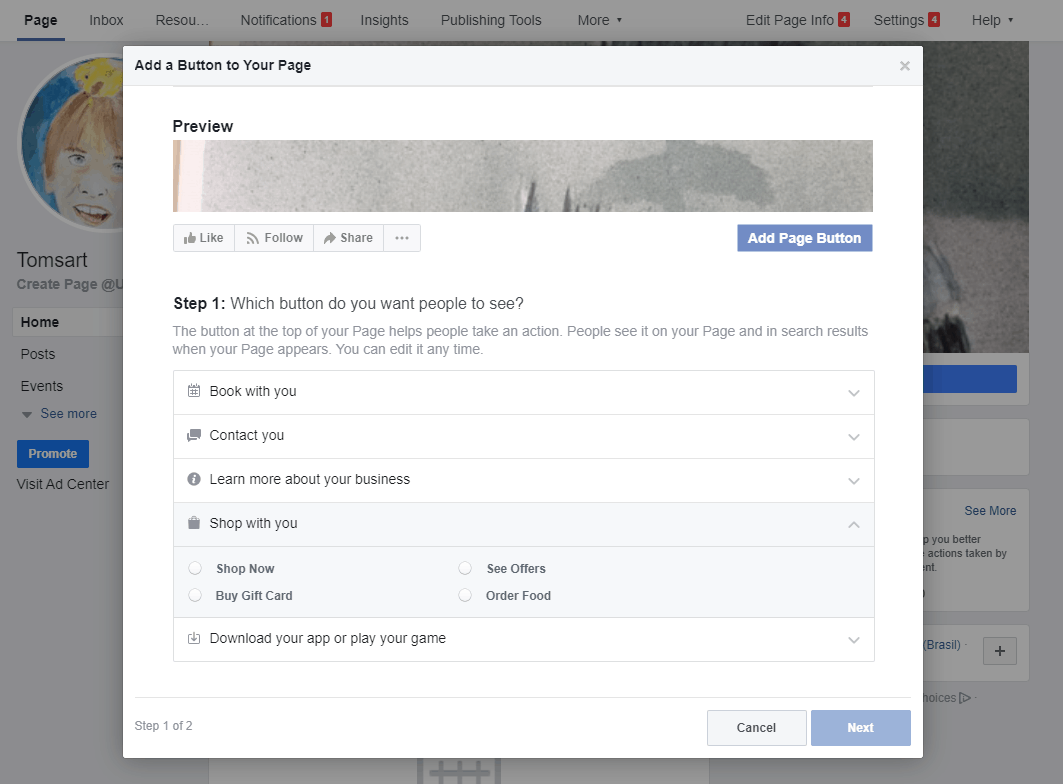Open page Settings
1063x784 pixels.
[x=906, y=20]
